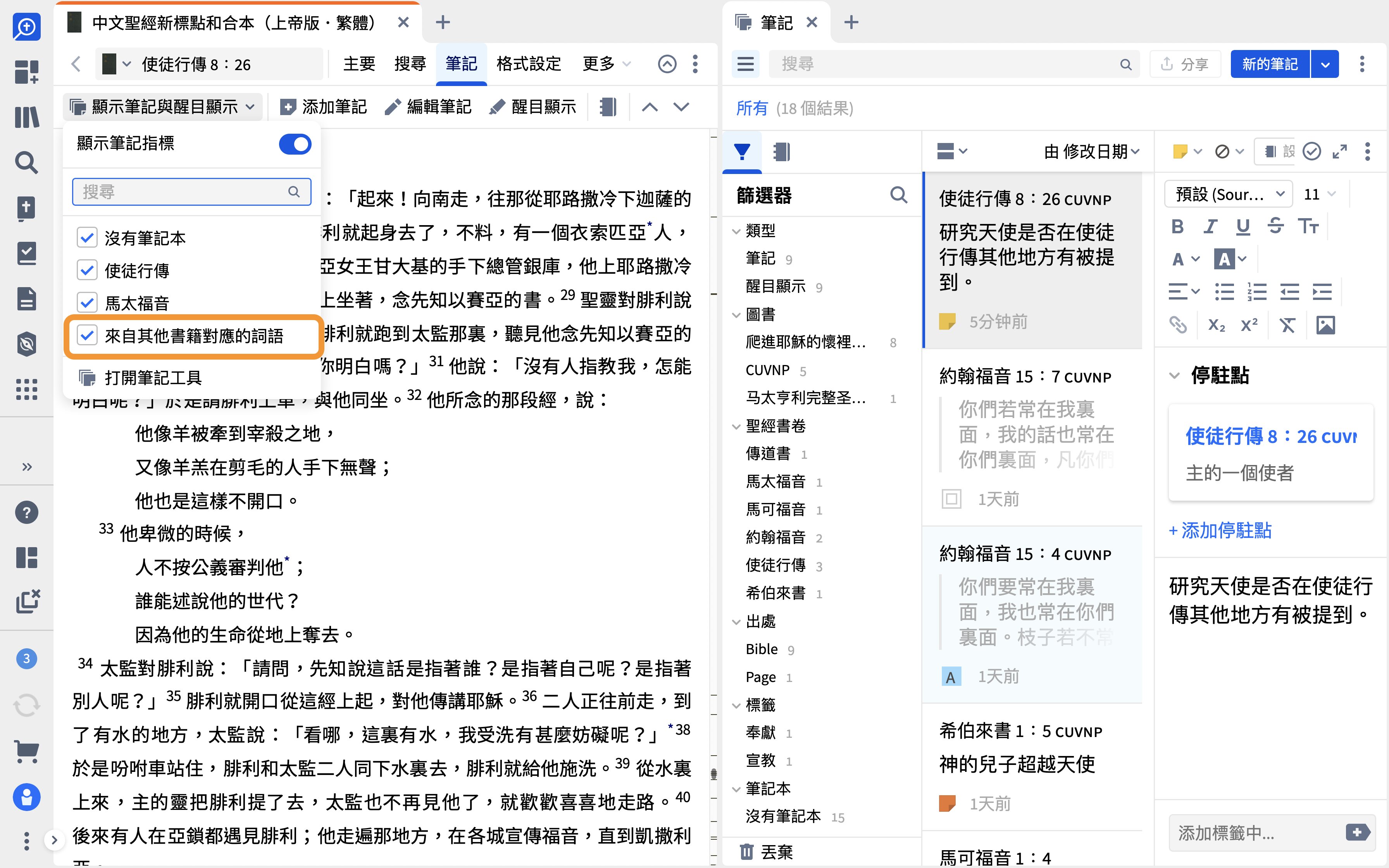Open the 使徒行傳 8：26 CUVNP anchor link
Image resolution: width=1389 pixels, height=868 pixels.
click(1271, 436)
